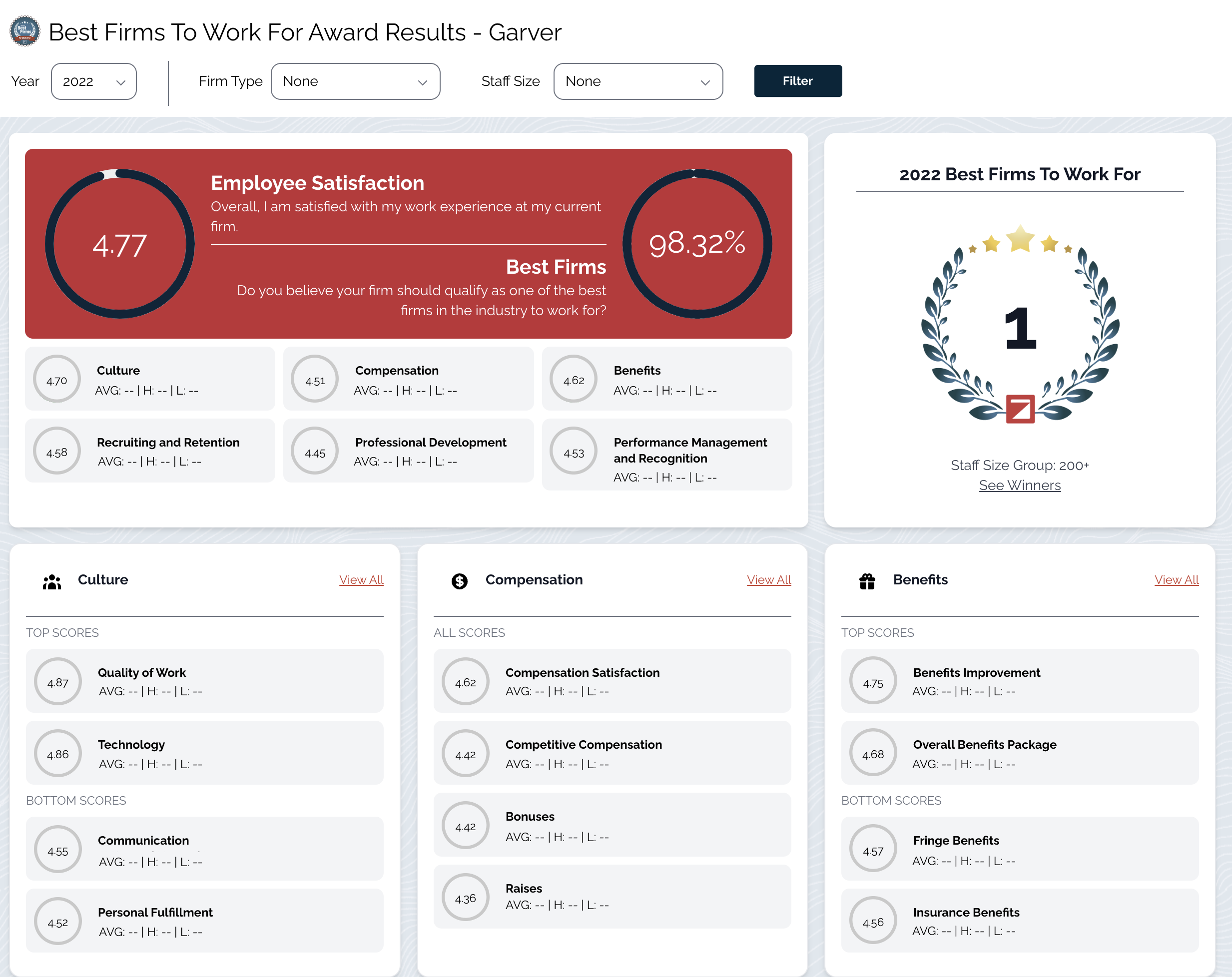1232x977 pixels.
Task: Click the Compensation Satisfaction row
Action: (x=612, y=681)
